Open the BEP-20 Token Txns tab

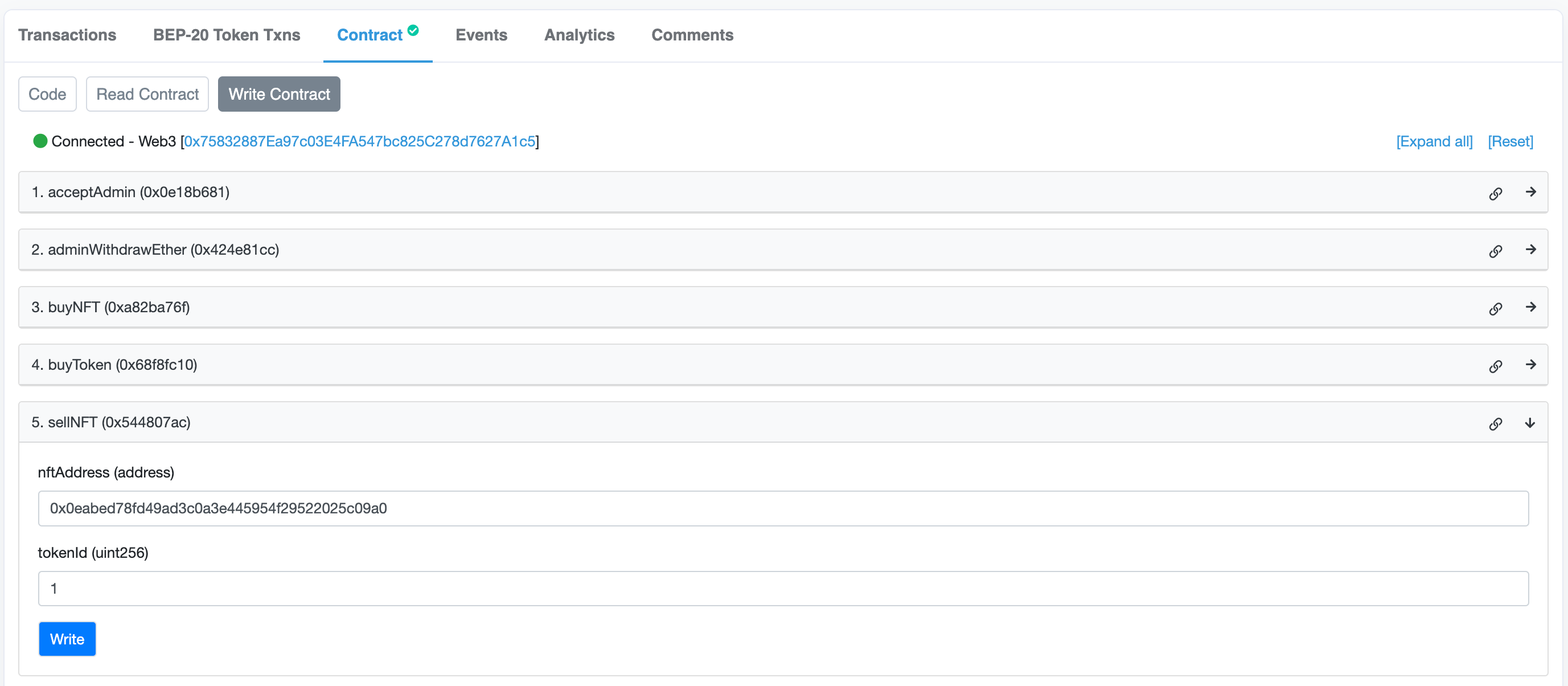click(x=227, y=35)
